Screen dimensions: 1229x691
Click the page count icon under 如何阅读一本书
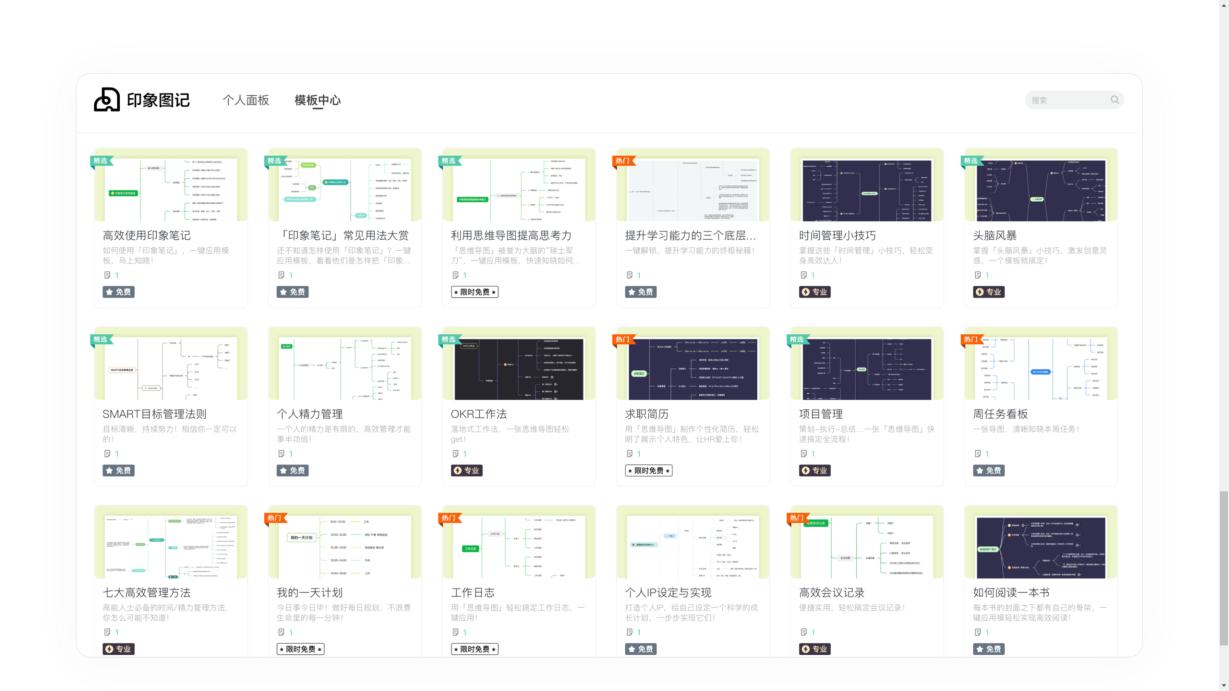pyautogui.click(x=977, y=632)
